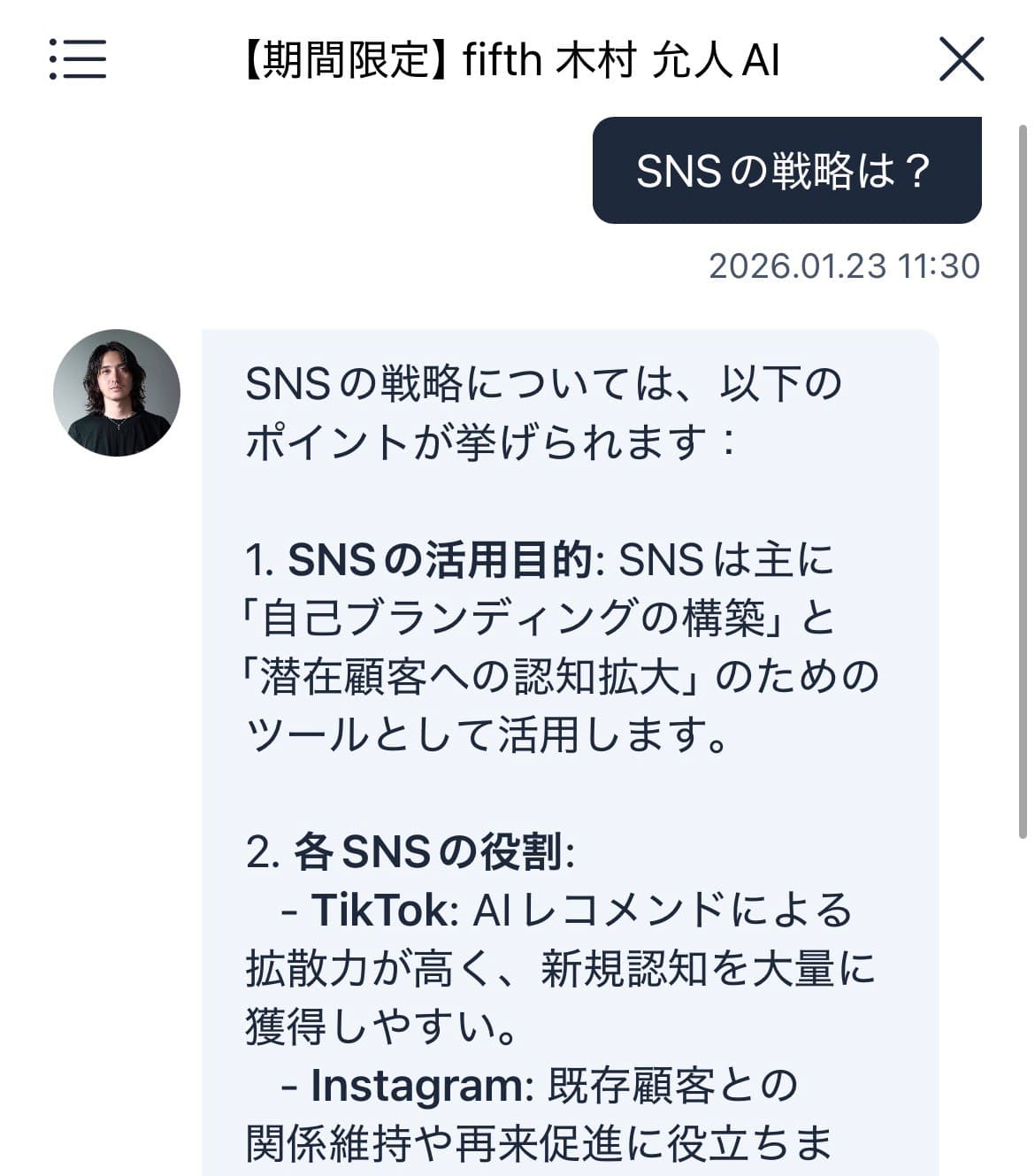
Task: Tap the text 関係維持や再来促進に役立ちま
Action: pos(539,1144)
